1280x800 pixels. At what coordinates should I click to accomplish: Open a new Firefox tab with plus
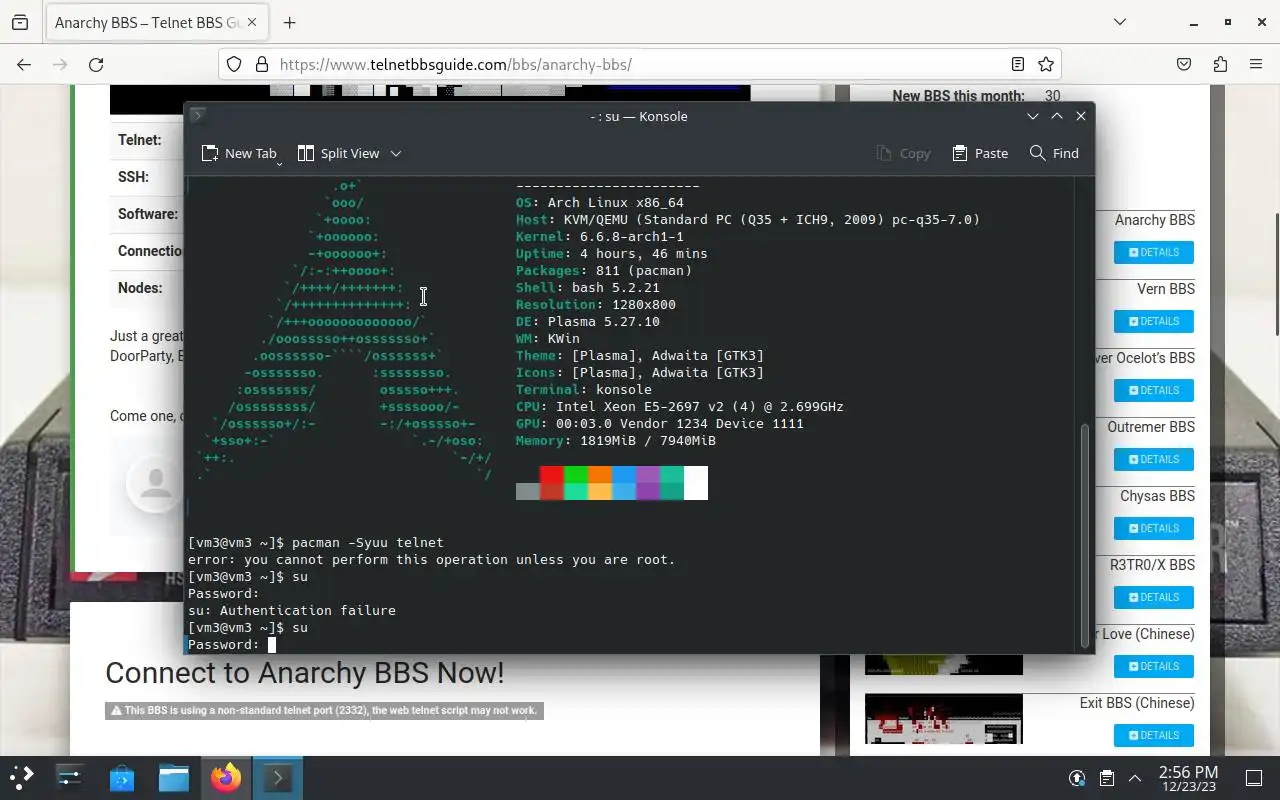tap(289, 22)
